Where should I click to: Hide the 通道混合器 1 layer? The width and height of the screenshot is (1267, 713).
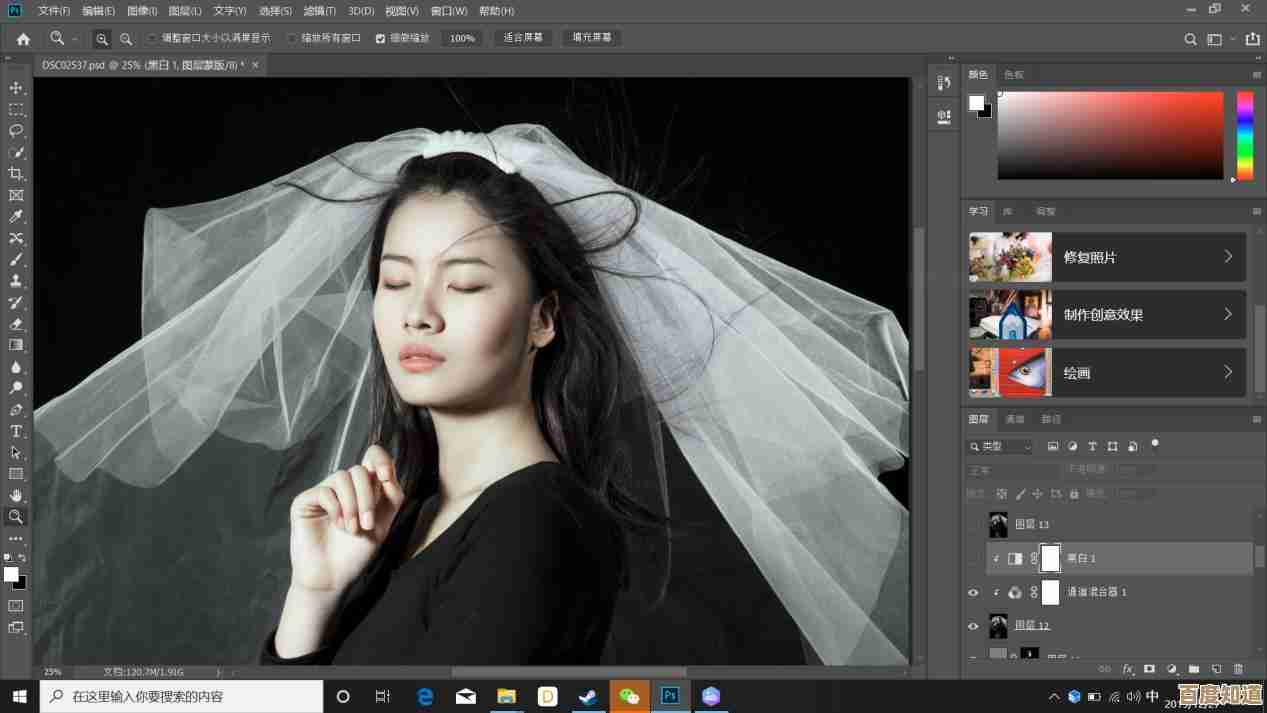[x=973, y=592]
